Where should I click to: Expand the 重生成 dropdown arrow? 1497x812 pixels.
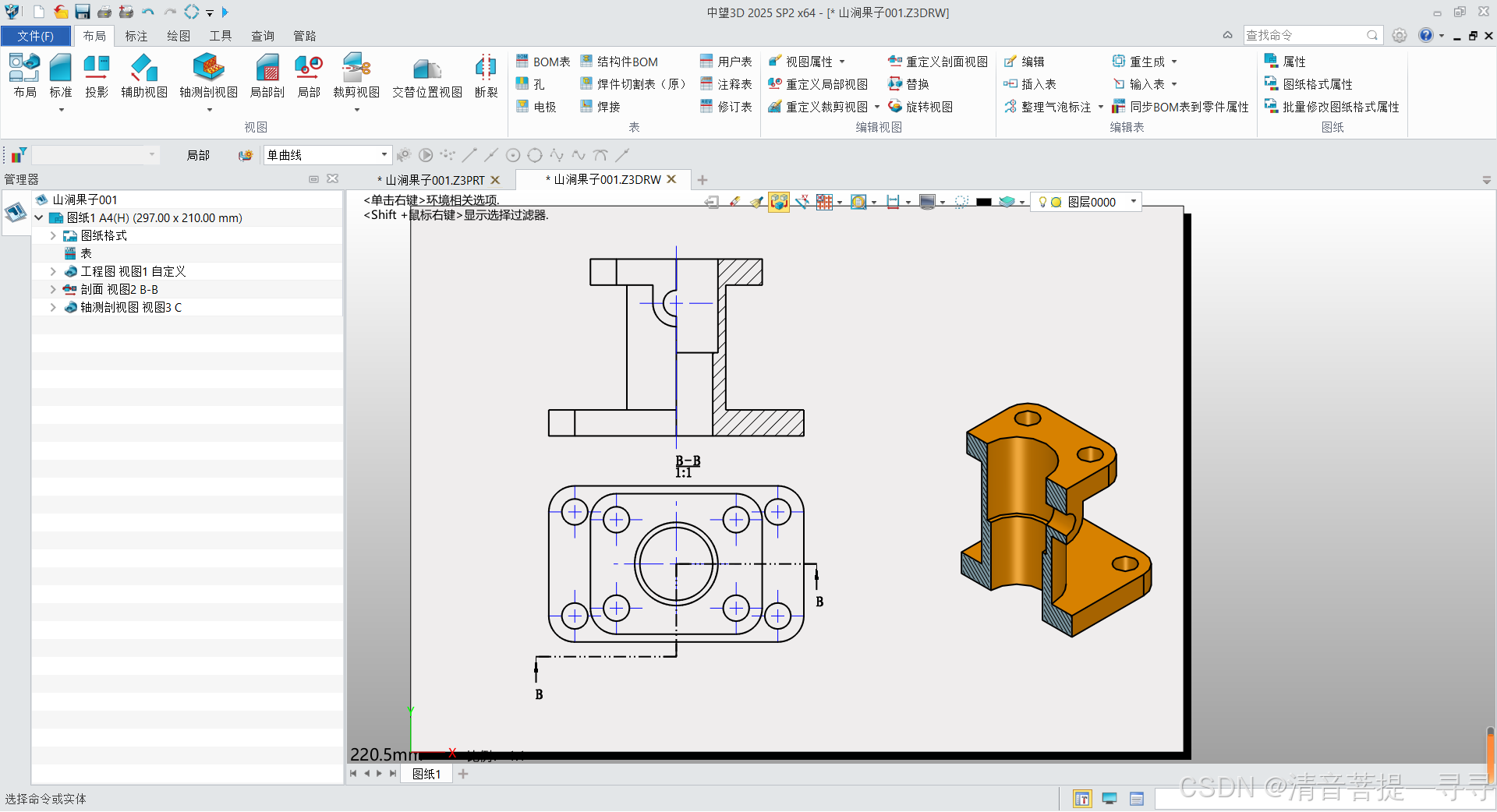point(1174,62)
